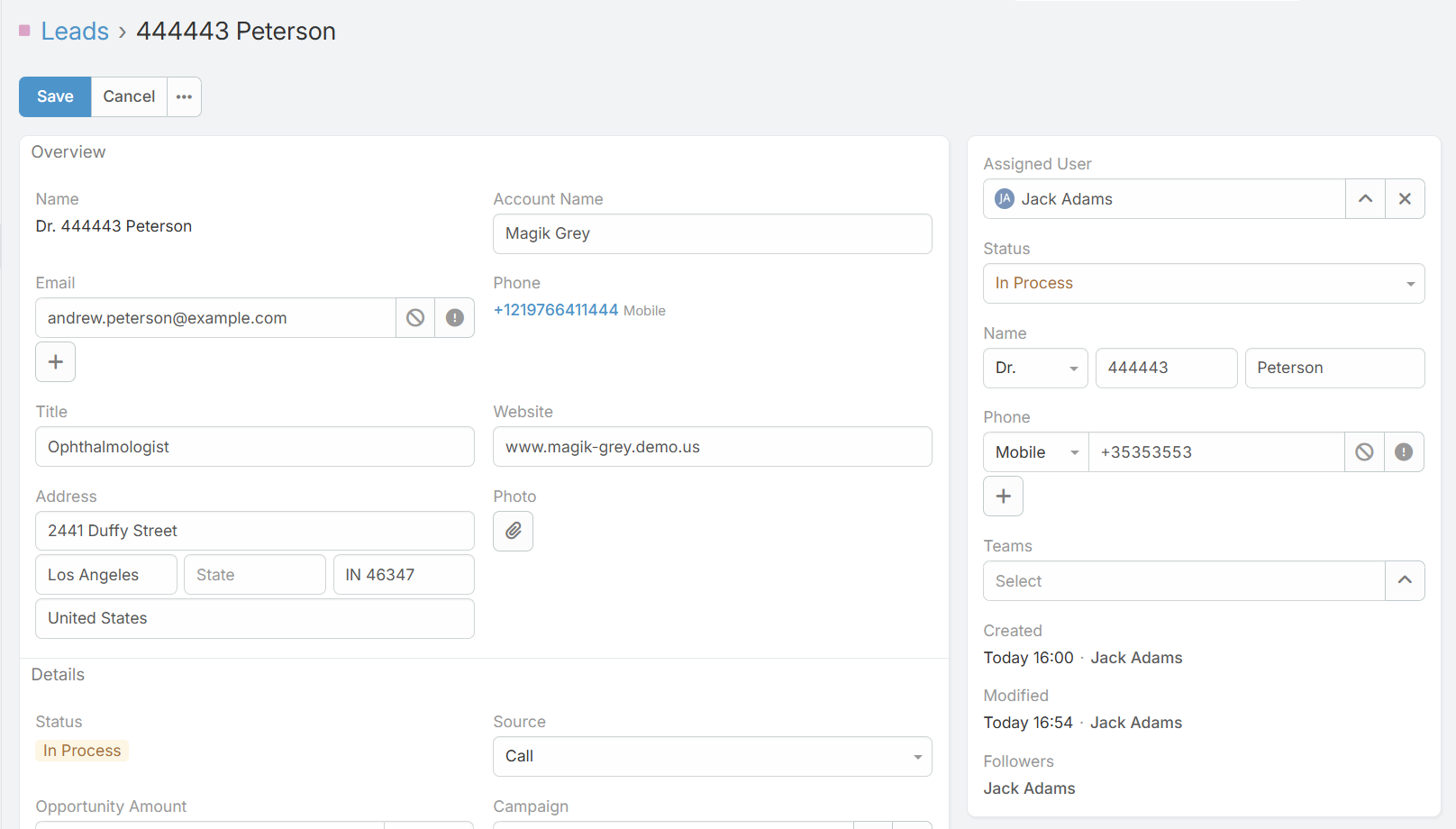Add another phone number row
The image size is (1456, 829).
(x=1003, y=496)
